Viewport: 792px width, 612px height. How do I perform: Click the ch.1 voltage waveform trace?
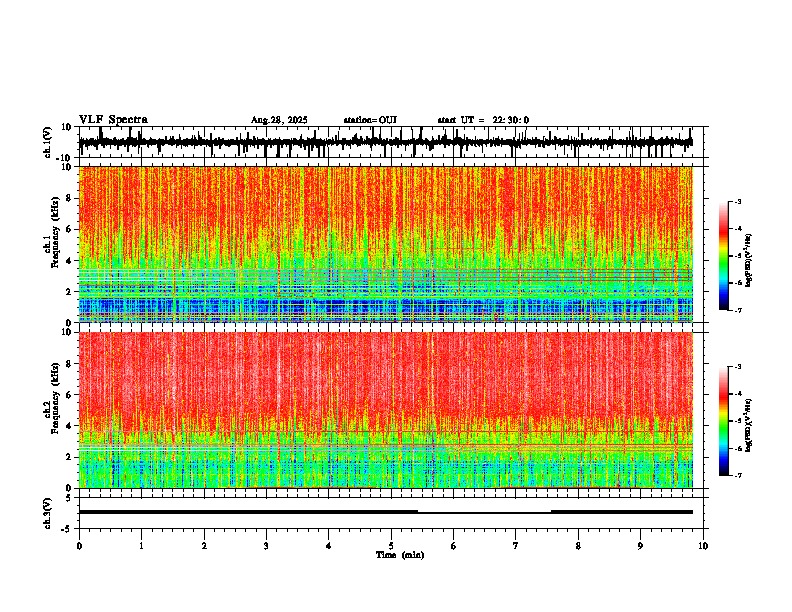pos(385,142)
